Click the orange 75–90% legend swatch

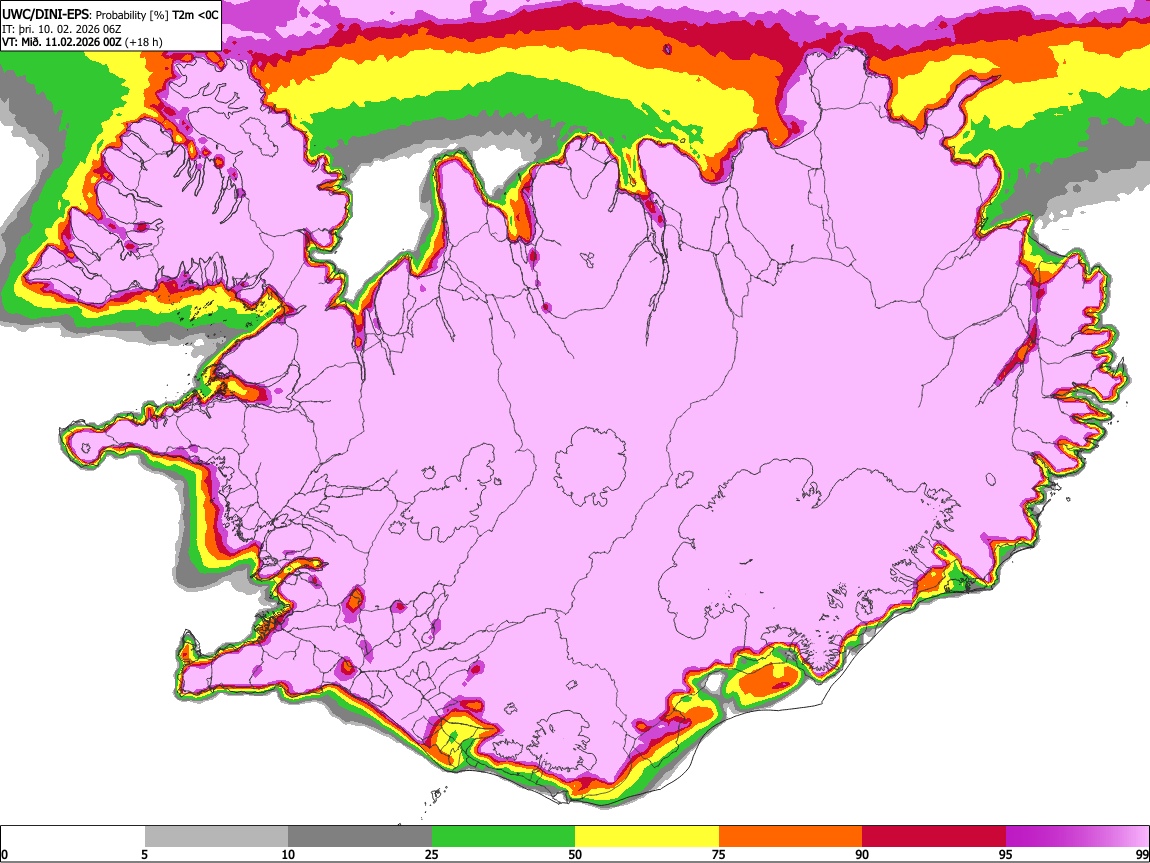pos(790,836)
